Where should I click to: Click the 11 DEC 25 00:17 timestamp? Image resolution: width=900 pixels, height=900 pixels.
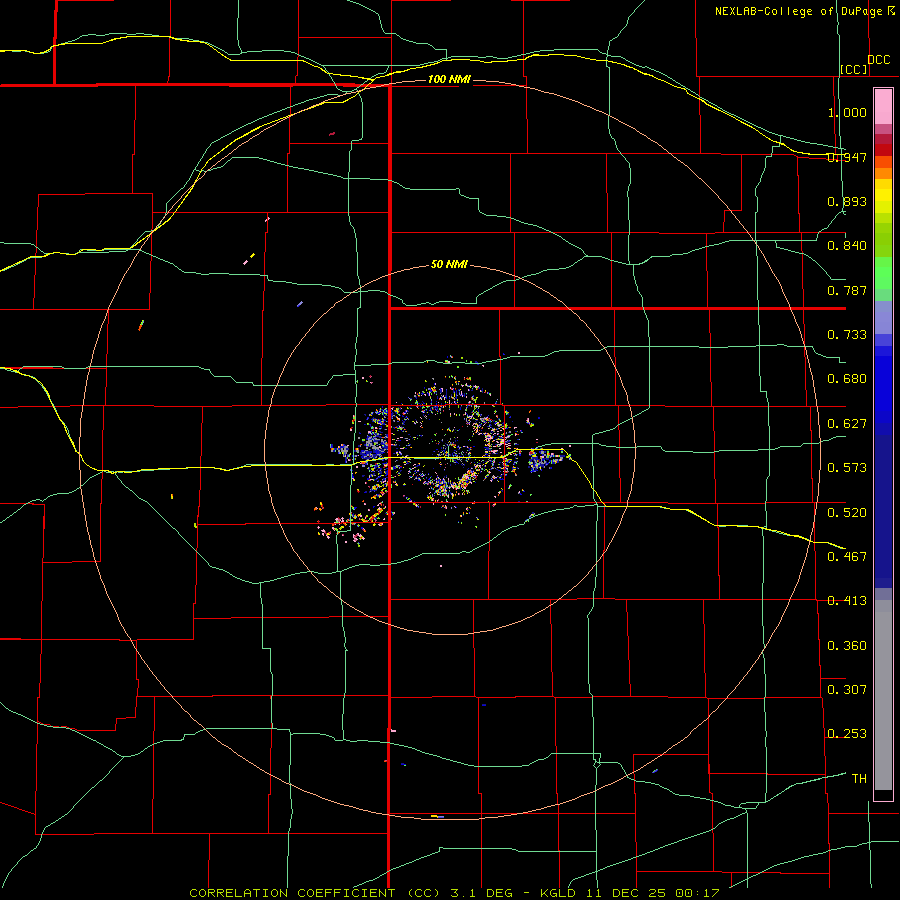tap(653, 893)
